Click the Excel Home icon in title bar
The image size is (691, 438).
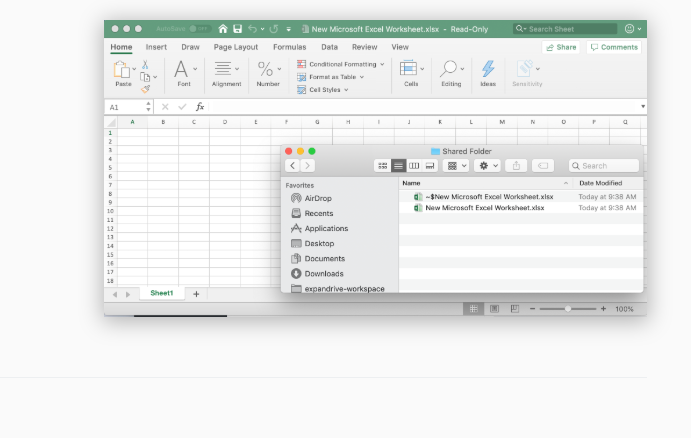(x=223, y=29)
